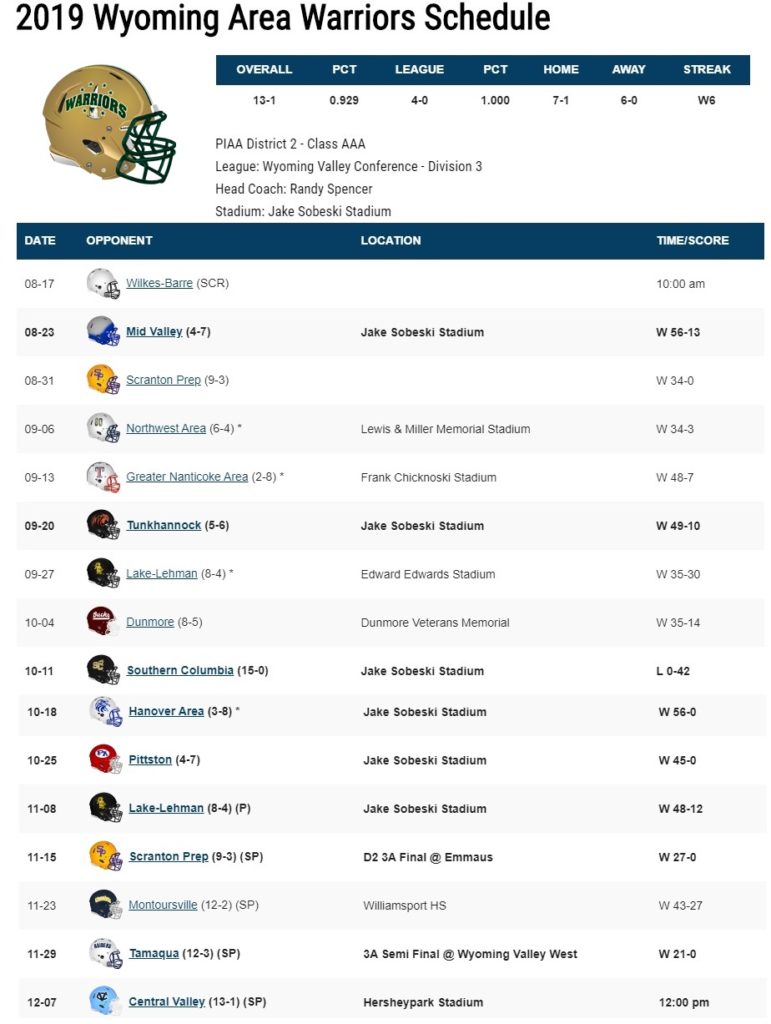Click the LOCATION column header

[x=390, y=240]
